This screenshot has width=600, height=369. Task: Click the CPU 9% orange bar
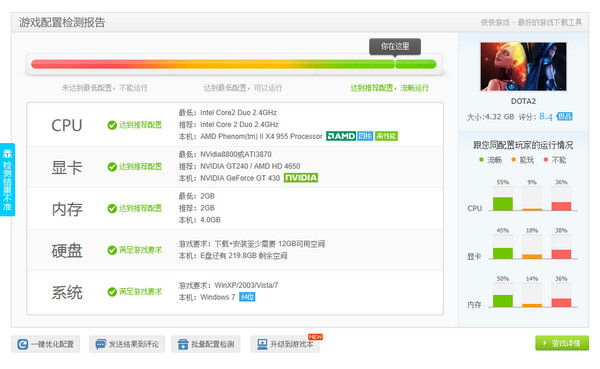(532, 209)
